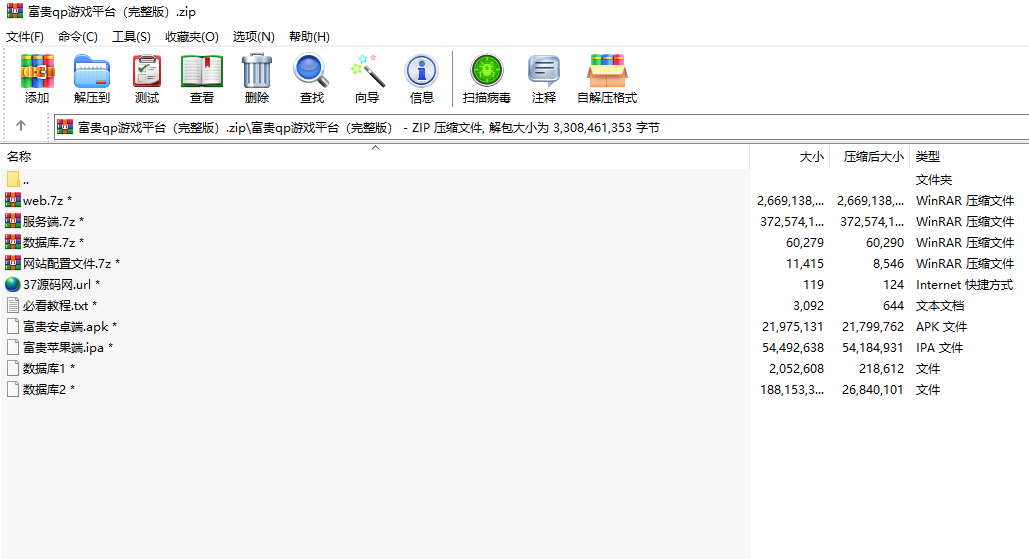Open the Help 帮助(H) menu

point(309,37)
